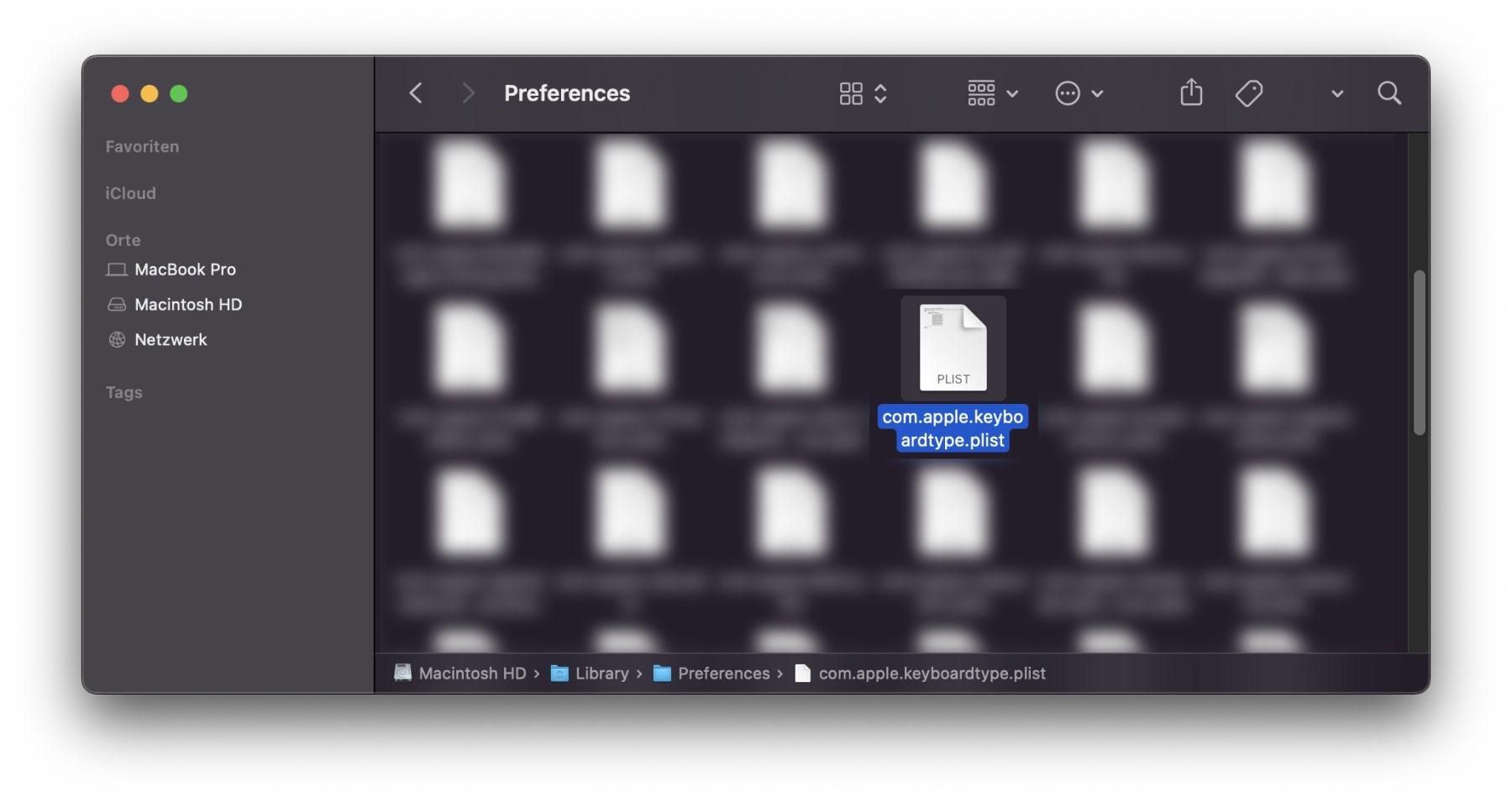The height and width of the screenshot is (802, 1512).
Task: Click the Orte sidebar heading
Action: [x=123, y=241]
